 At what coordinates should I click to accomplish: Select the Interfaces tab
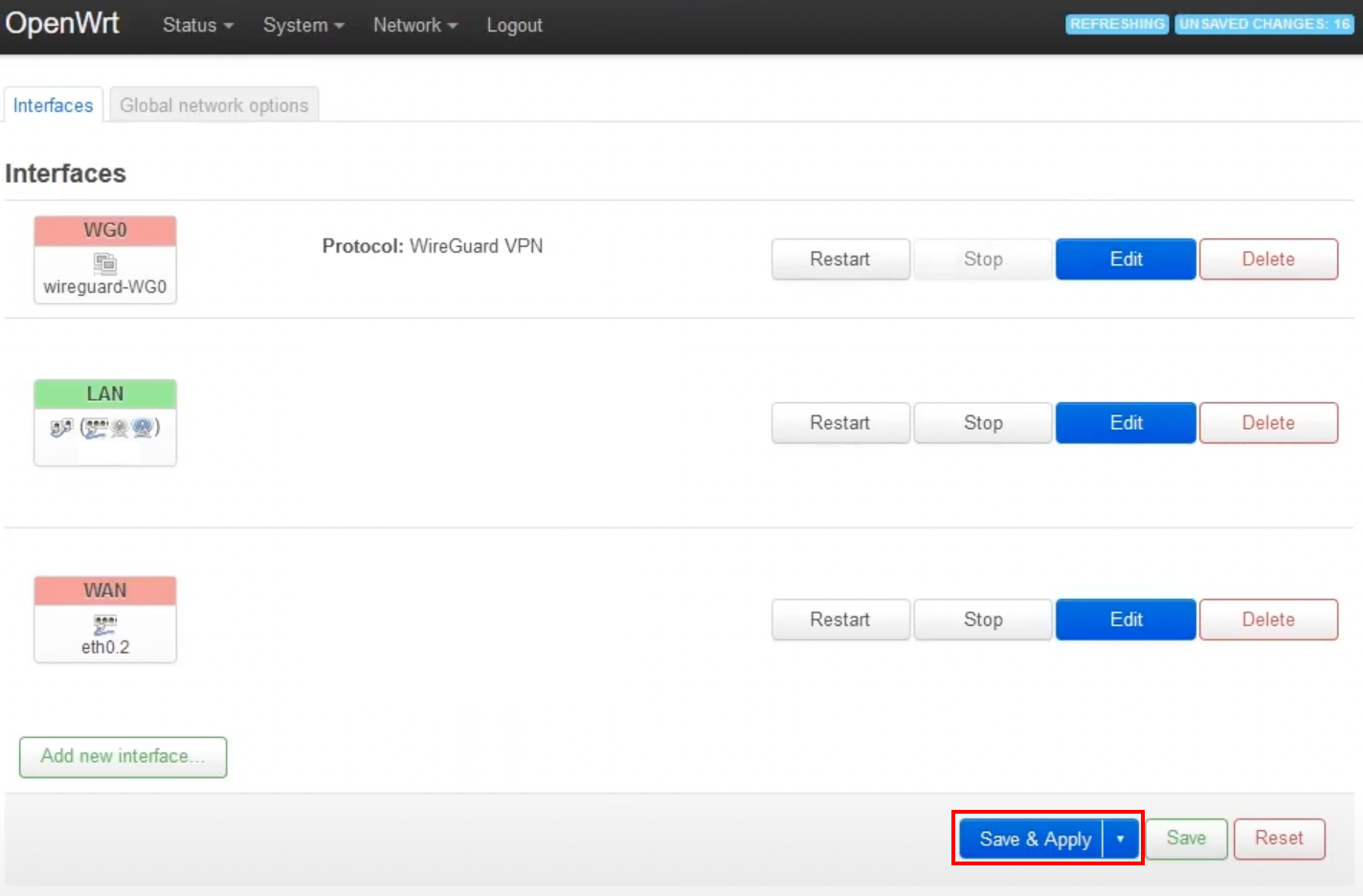(53, 105)
